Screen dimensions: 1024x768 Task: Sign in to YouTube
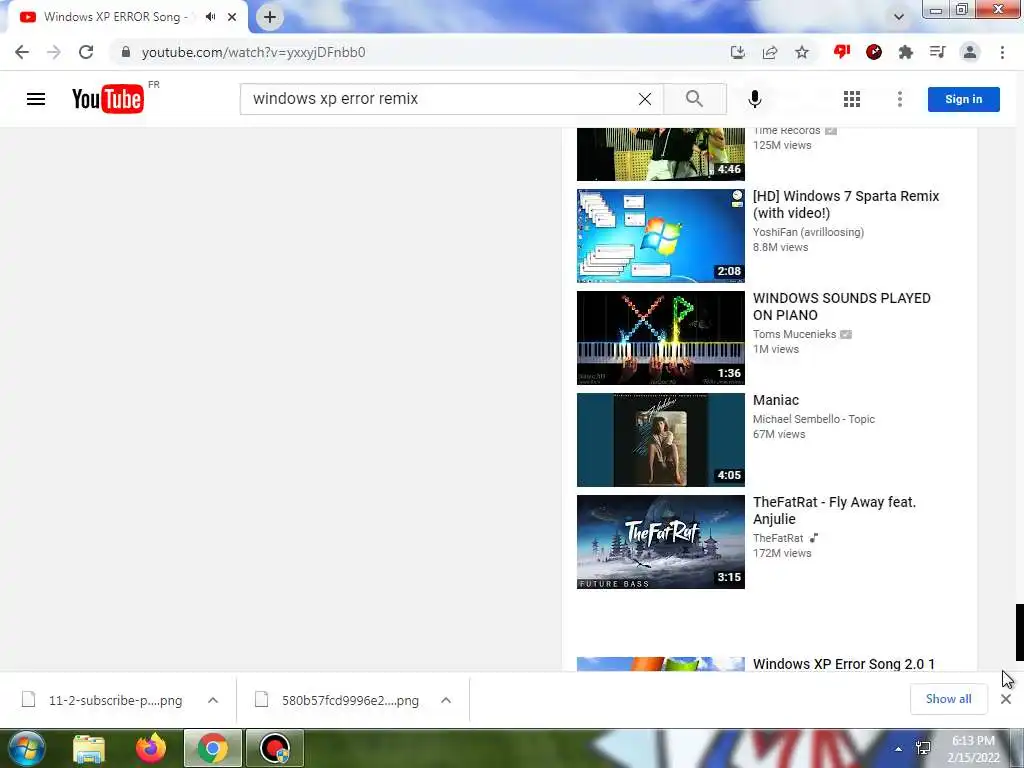(x=963, y=99)
